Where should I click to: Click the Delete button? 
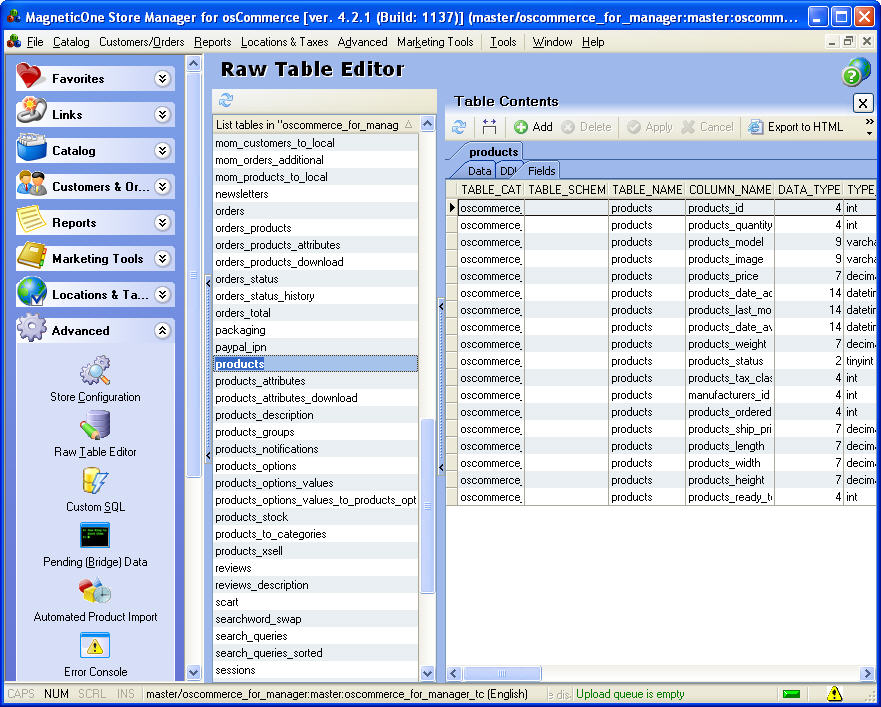pos(586,127)
